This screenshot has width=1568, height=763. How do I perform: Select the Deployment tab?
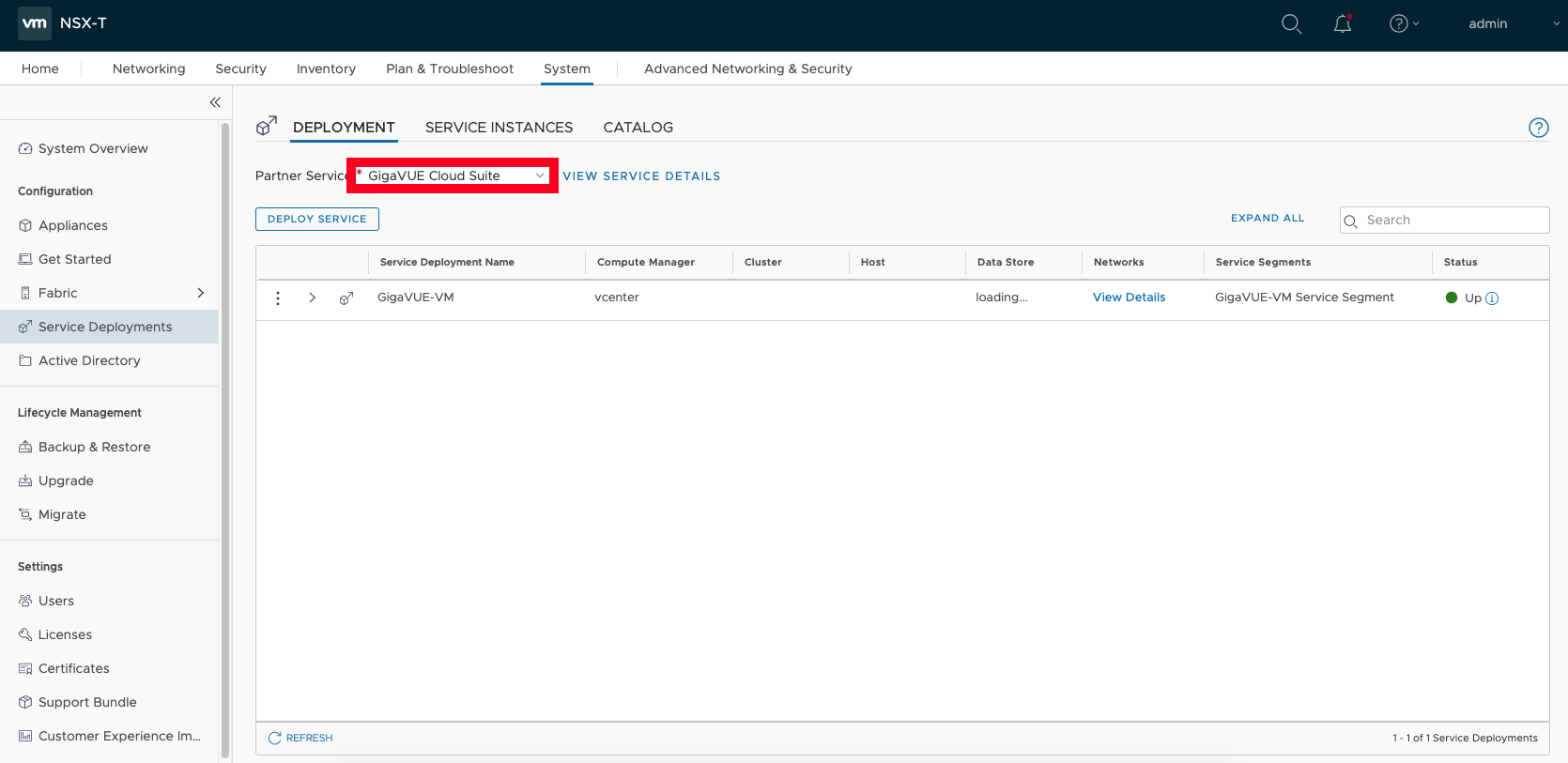[344, 127]
